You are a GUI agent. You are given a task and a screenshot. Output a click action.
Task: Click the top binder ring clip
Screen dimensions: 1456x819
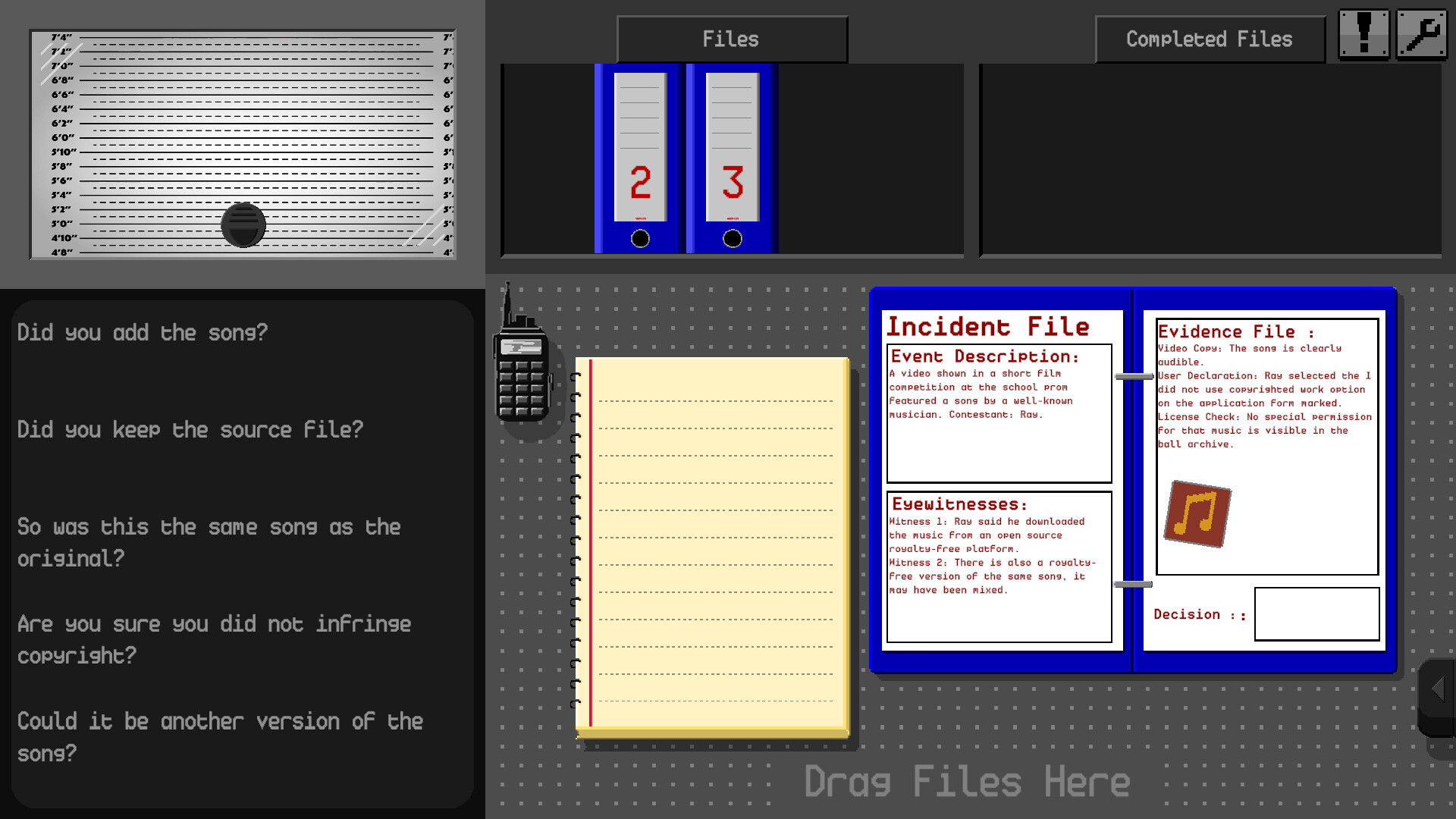pos(1133,377)
